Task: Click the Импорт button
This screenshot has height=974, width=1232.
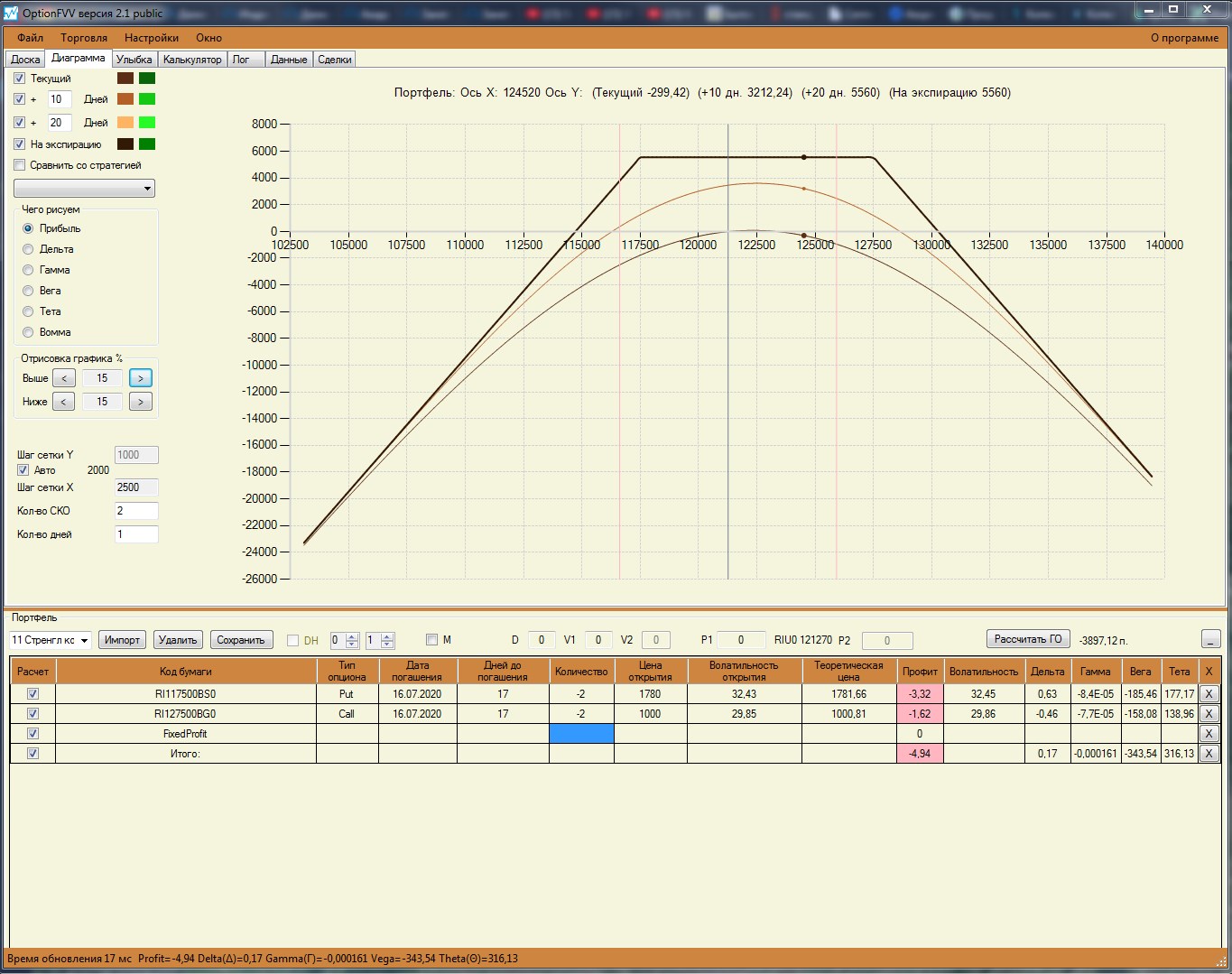Action: tap(122, 640)
